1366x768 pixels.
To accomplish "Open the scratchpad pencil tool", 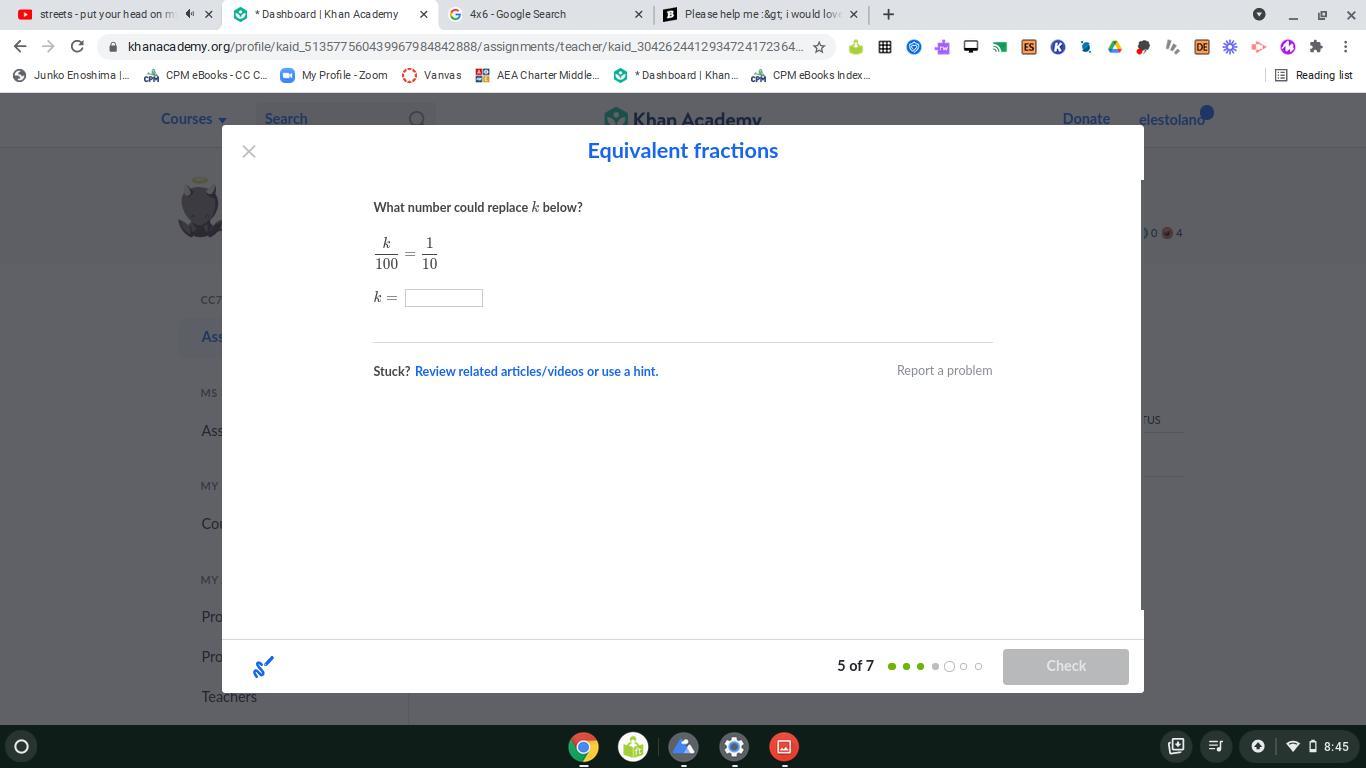I will tap(263, 667).
